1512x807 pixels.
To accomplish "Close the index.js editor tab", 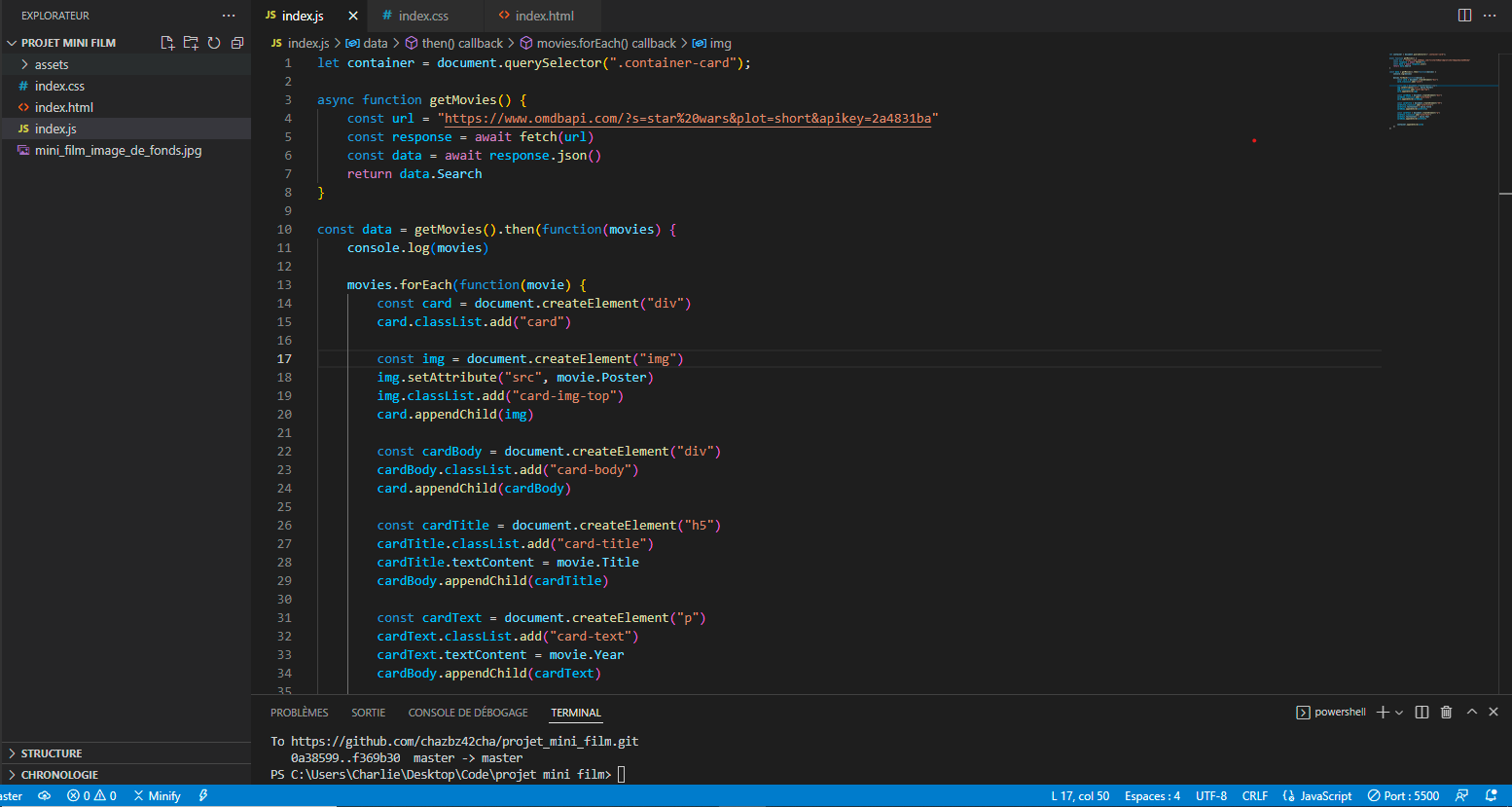I will (353, 16).
